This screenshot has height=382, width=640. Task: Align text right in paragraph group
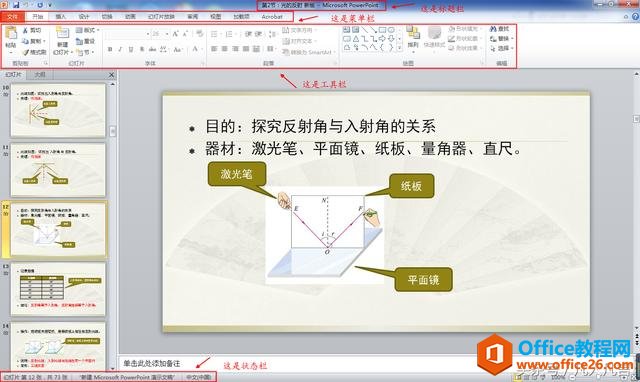tap(236, 49)
